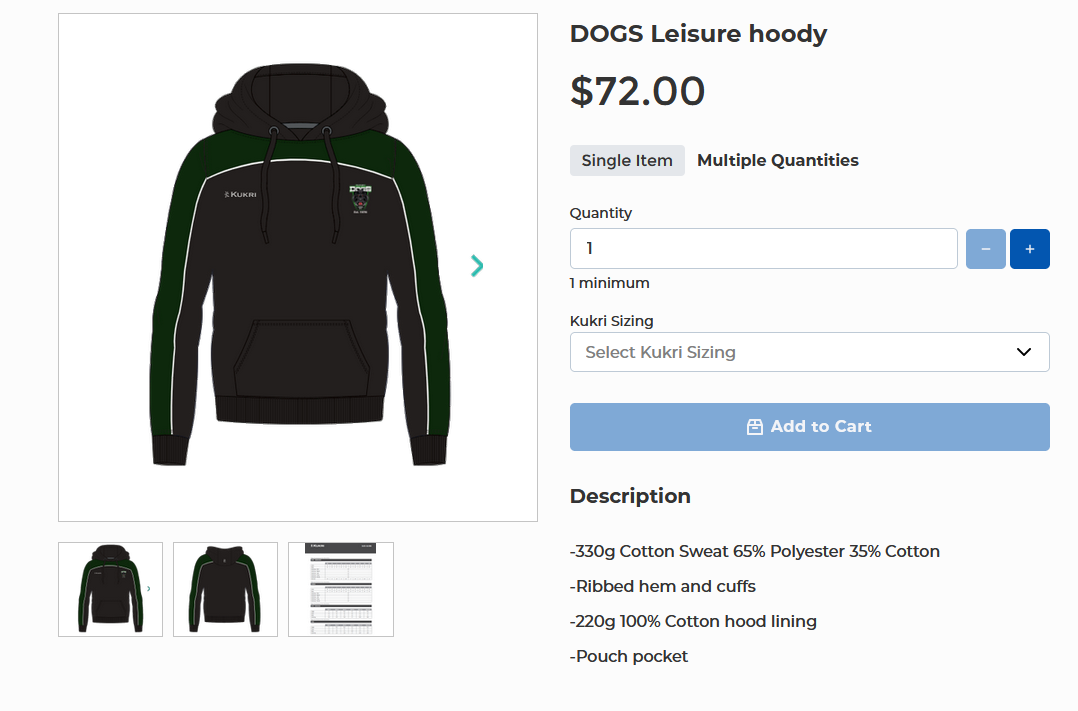Click the DOGS Leisure hoody title
This screenshot has height=711, width=1078.
[698, 34]
